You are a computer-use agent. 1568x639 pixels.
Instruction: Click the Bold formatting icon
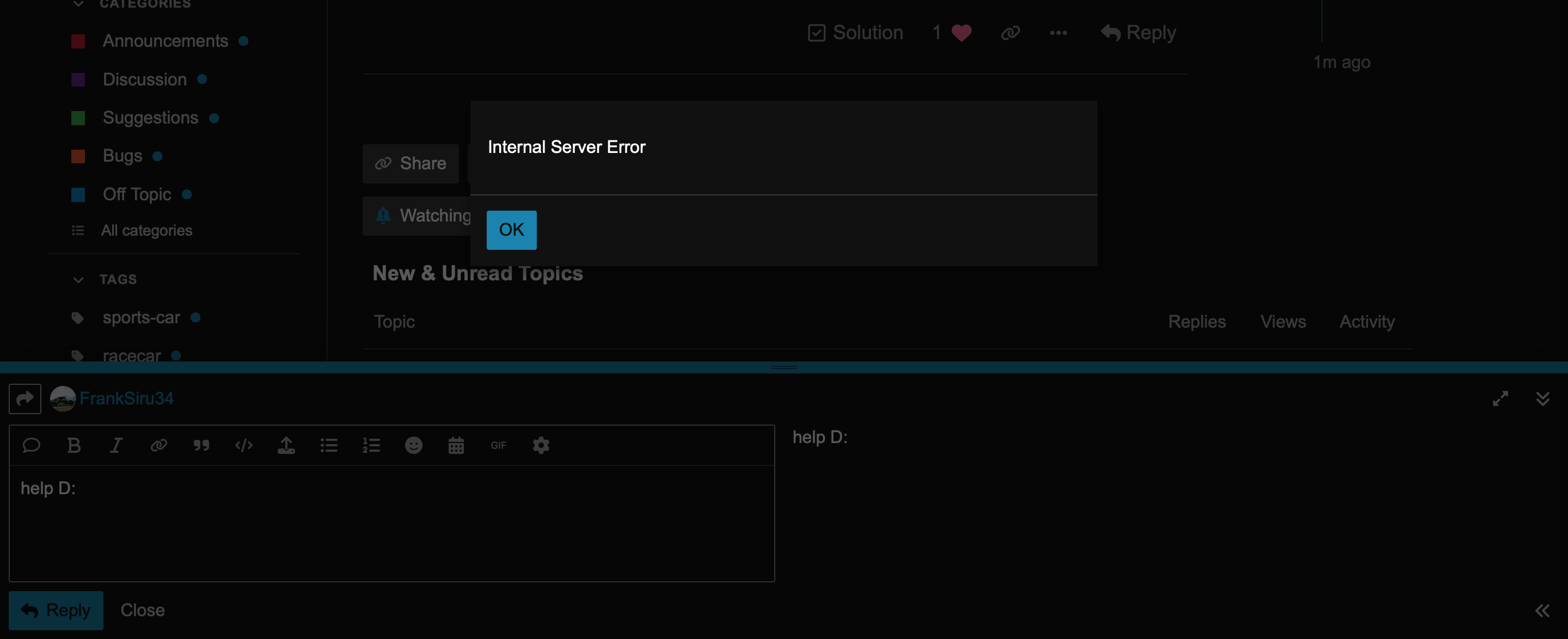[73, 445]
